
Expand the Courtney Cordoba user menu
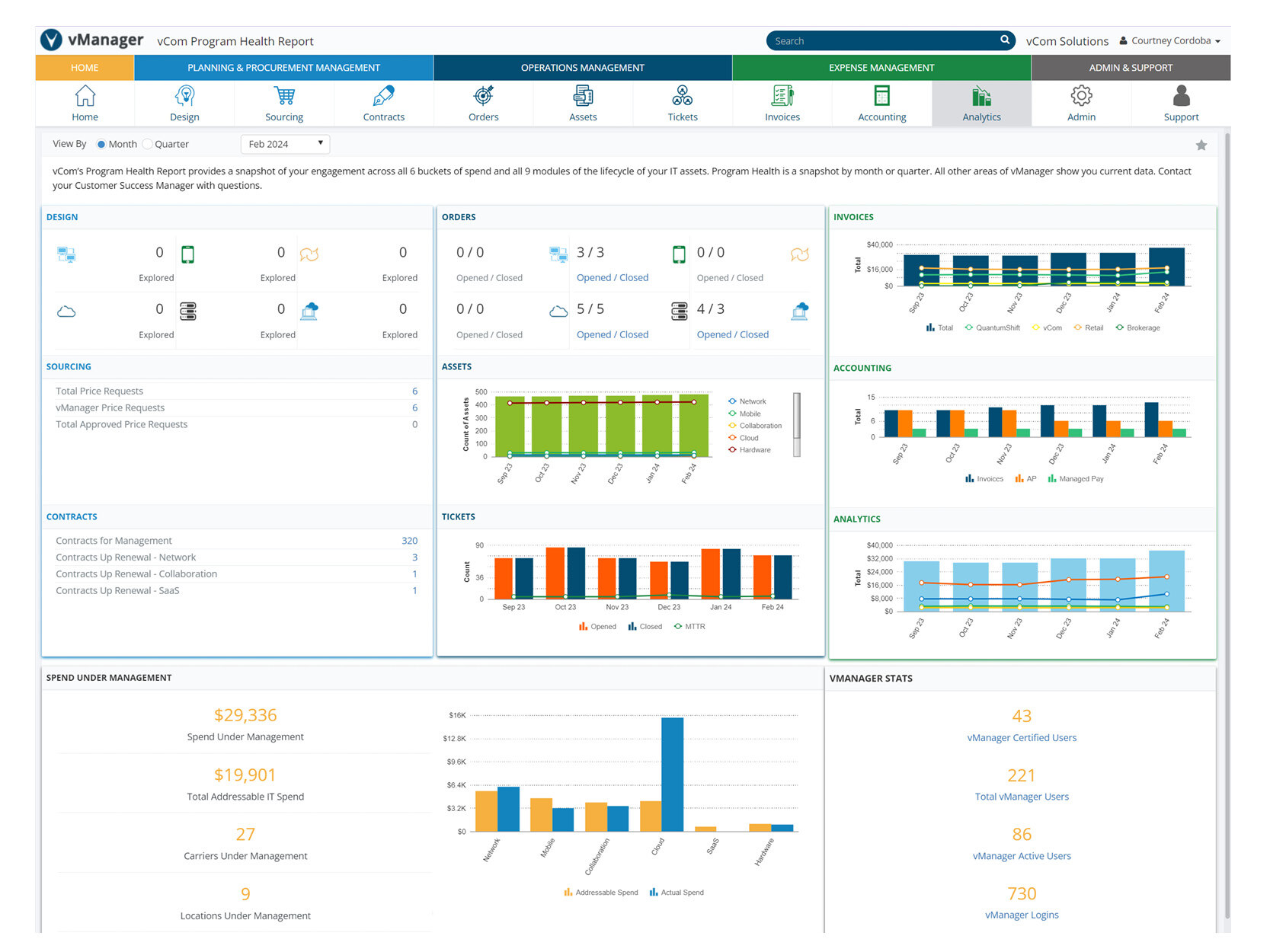1170,41
